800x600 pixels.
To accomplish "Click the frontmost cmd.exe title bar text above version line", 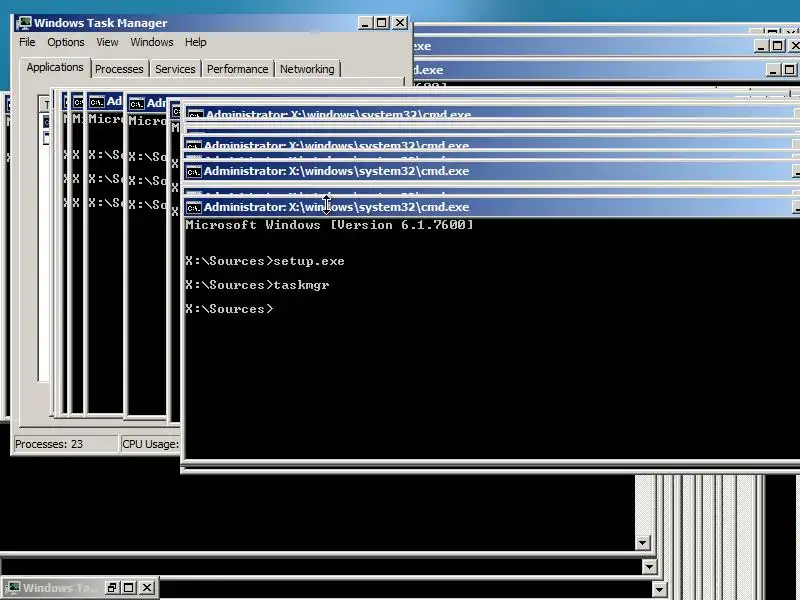I will pos(336,207).
